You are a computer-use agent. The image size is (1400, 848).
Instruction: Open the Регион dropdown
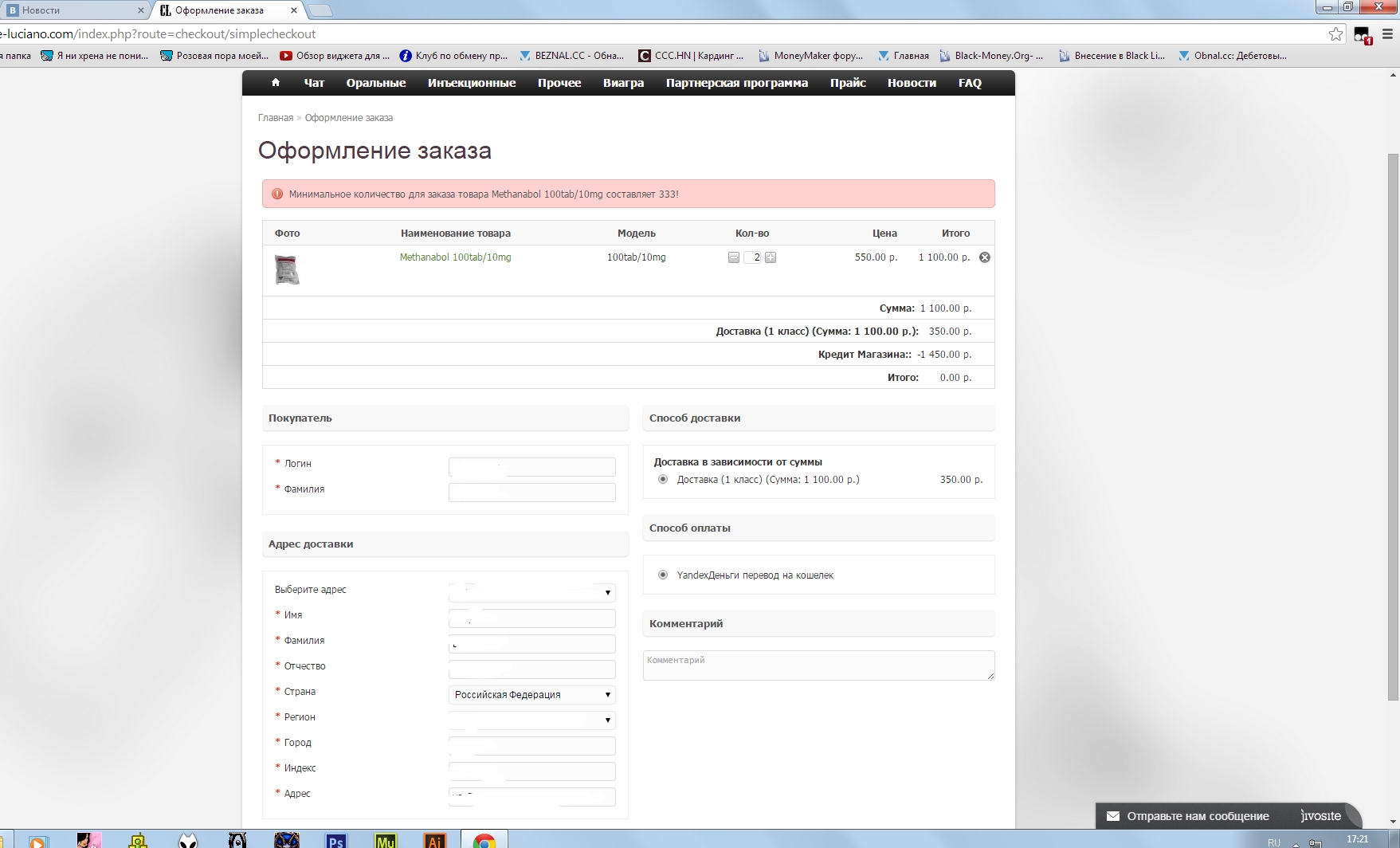531,720
